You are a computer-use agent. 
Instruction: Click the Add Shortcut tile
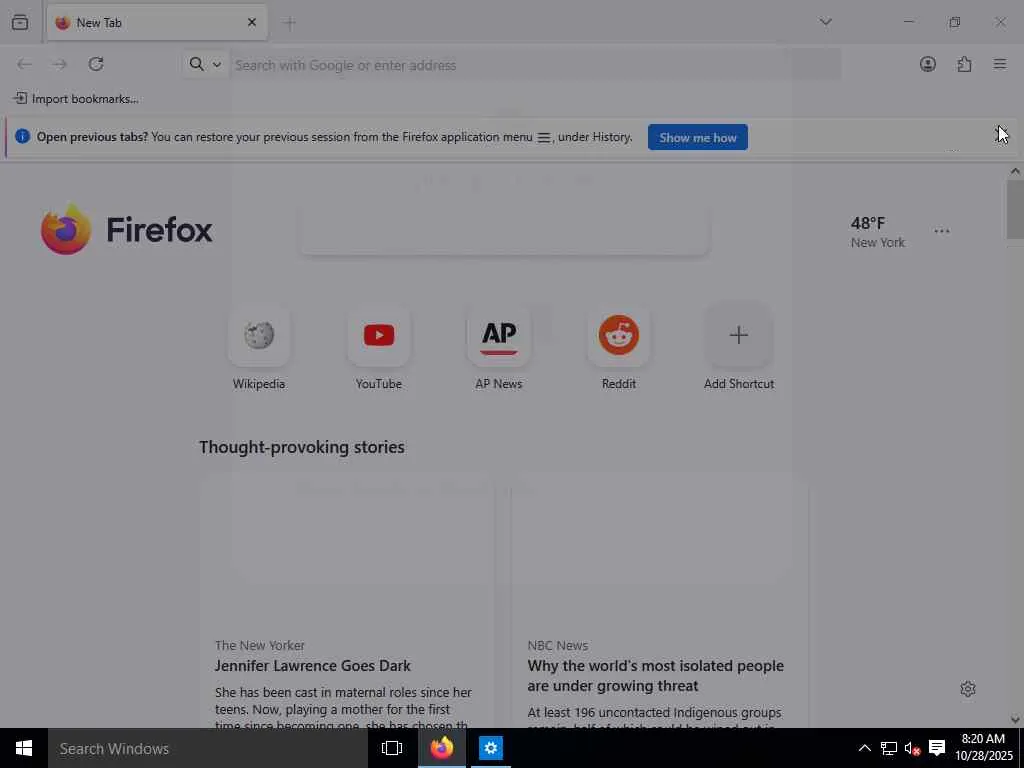739,349
